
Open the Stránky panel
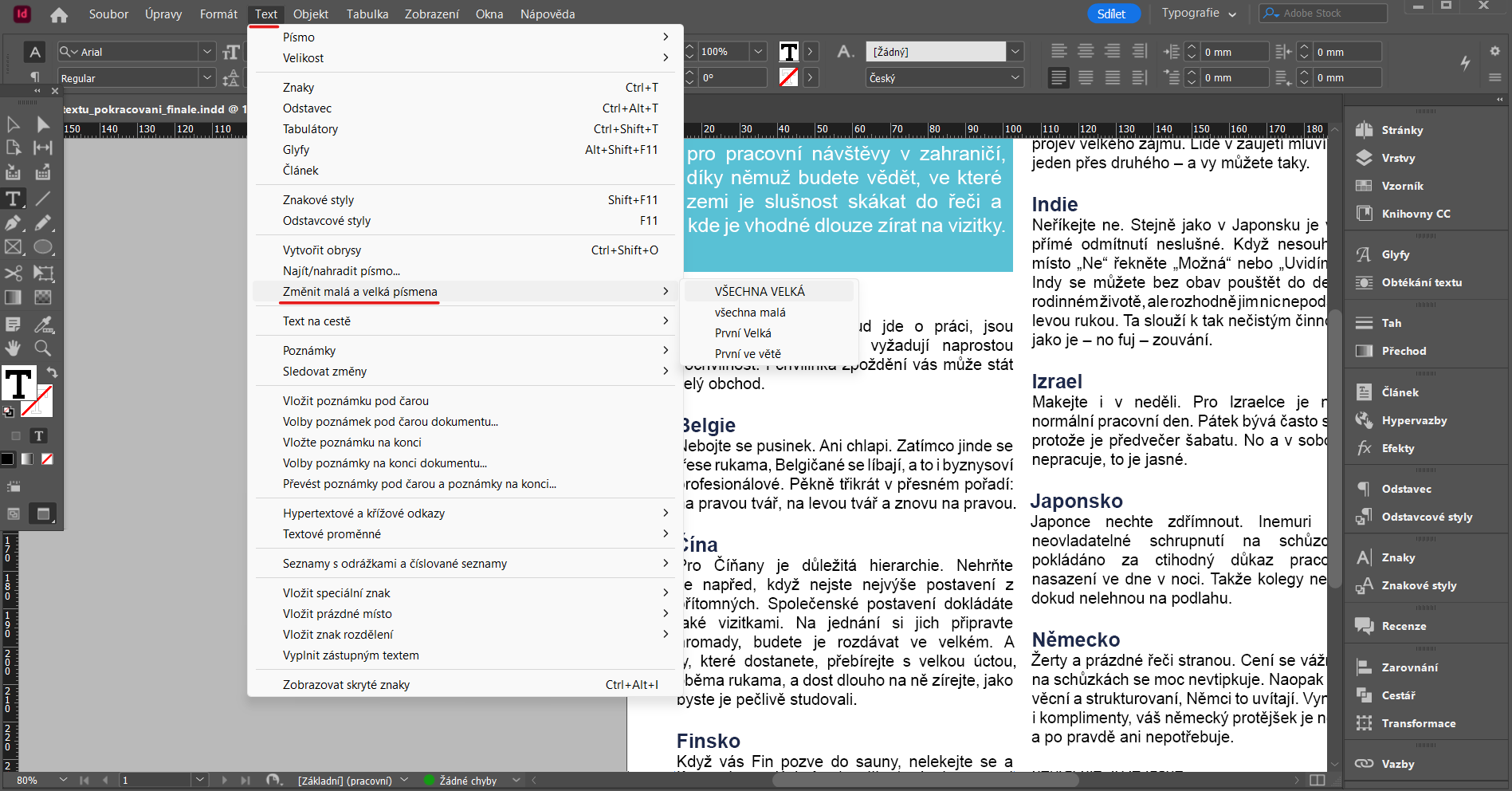point(1403,129)
